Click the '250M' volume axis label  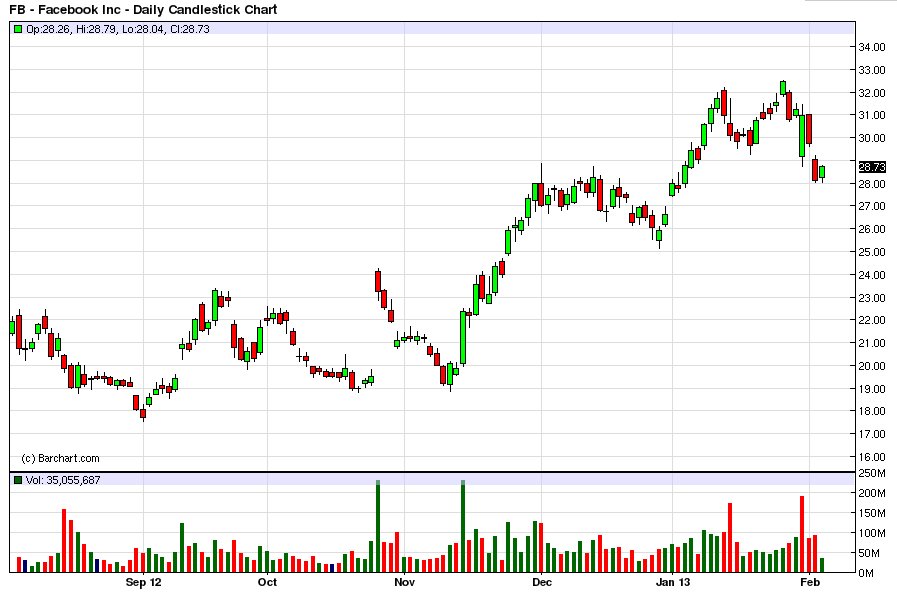point(872,473)
